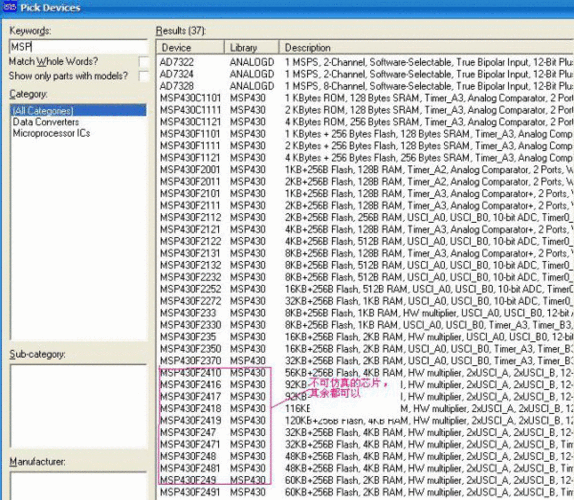Select the AD7322 device row
Screen dimensions: 574x500
coord(366,62)
